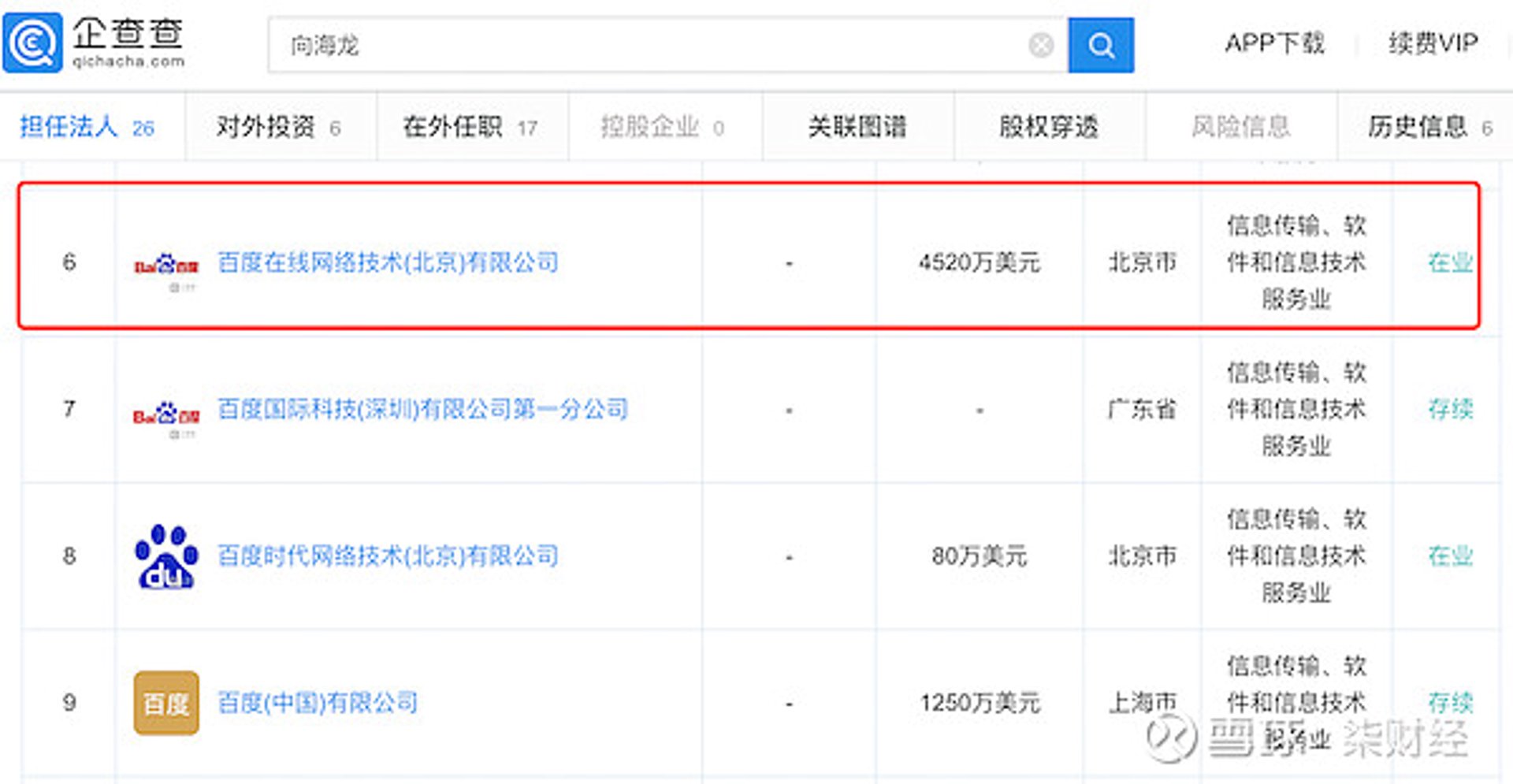
Task: Click the APP下载 link
Action: [x=1275, y=43]
